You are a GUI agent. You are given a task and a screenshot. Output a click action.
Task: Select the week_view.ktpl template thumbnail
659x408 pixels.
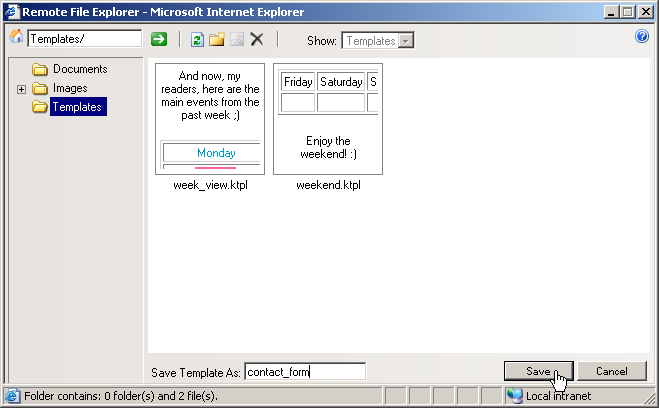[211, 119]
